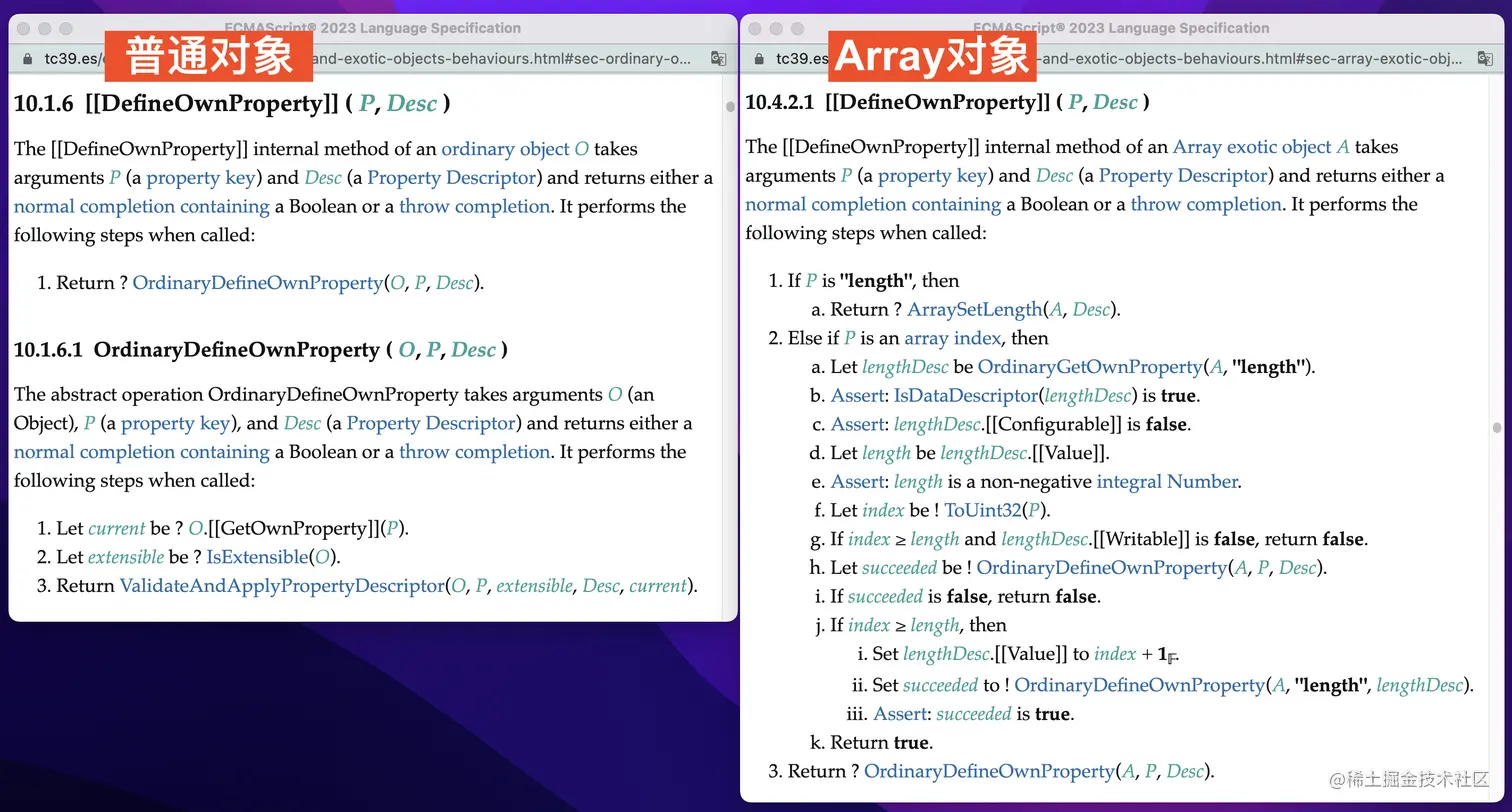The image size is (1512, 812).
Task: Click variable 'succeeded' in 'Let succeeded be' step
Action: click(x=900, y=568)
